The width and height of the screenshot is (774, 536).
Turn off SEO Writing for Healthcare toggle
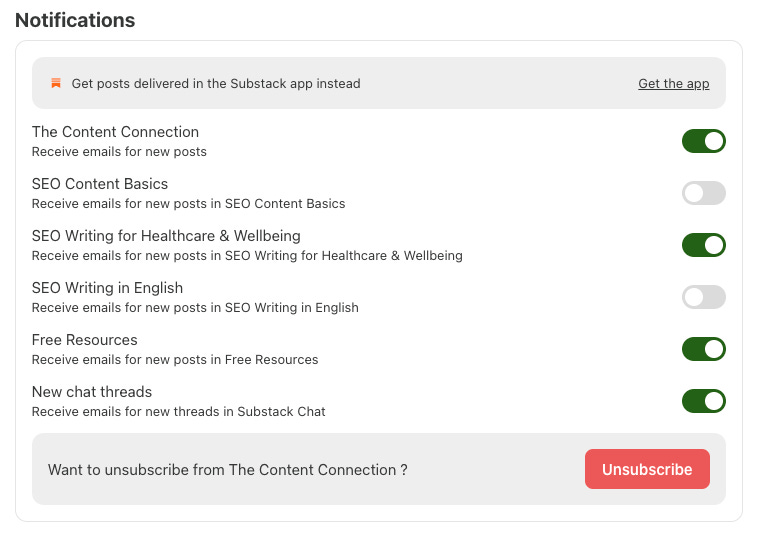[703, 245]
